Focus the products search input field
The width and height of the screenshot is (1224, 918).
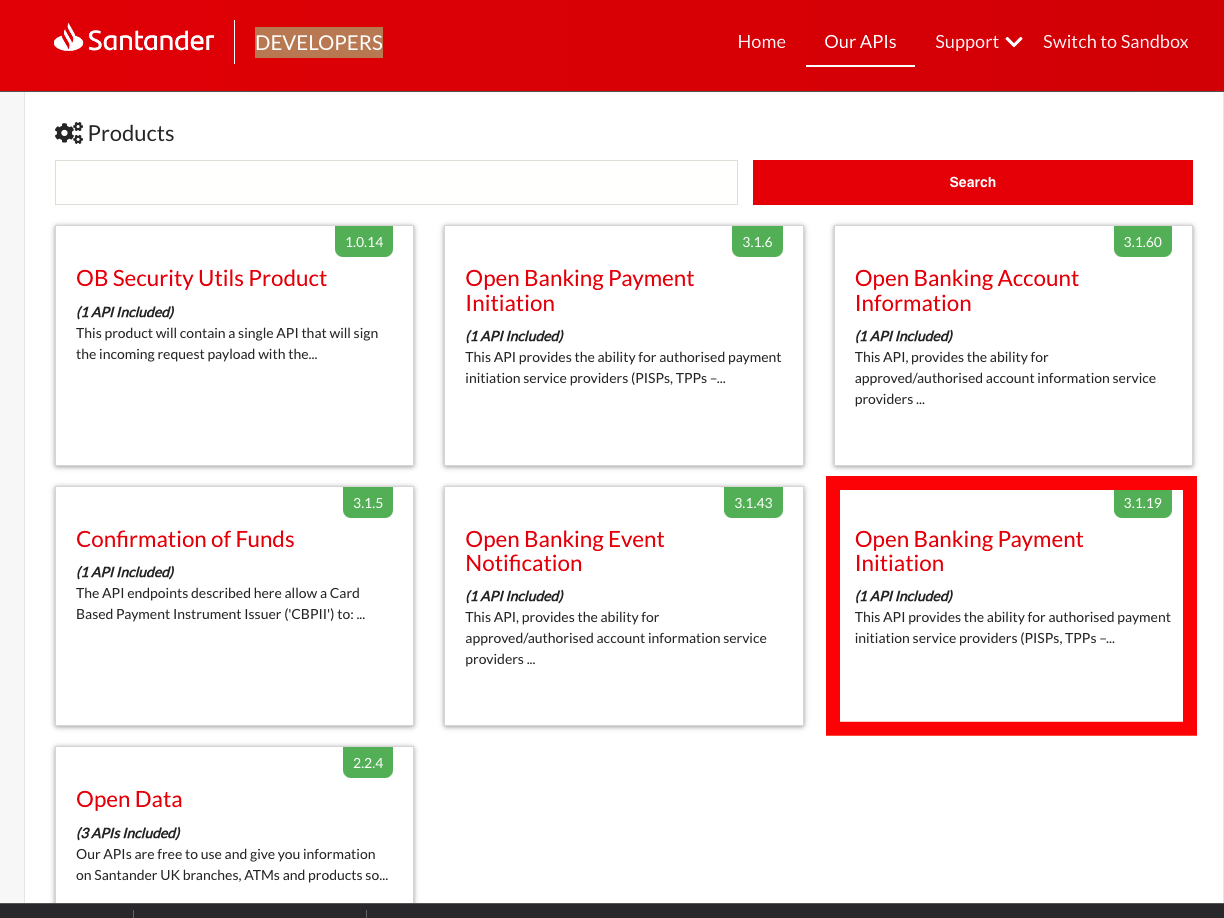[396, 182]
